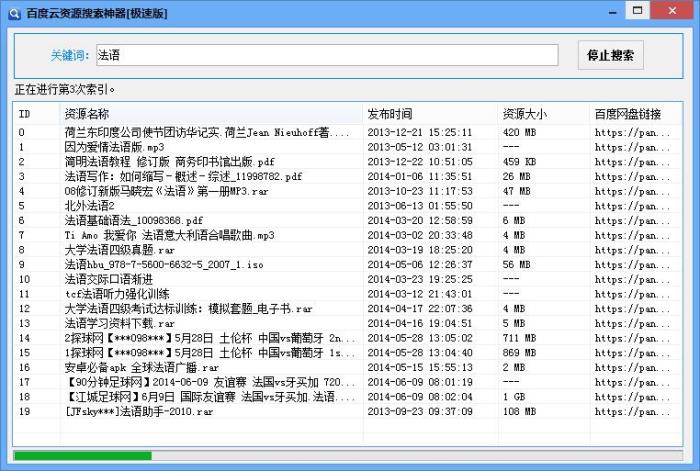Maximize the 百度云资源搜索神器 window
The image size is (700, 471).
pyautogui.click(x=638, y=10)
